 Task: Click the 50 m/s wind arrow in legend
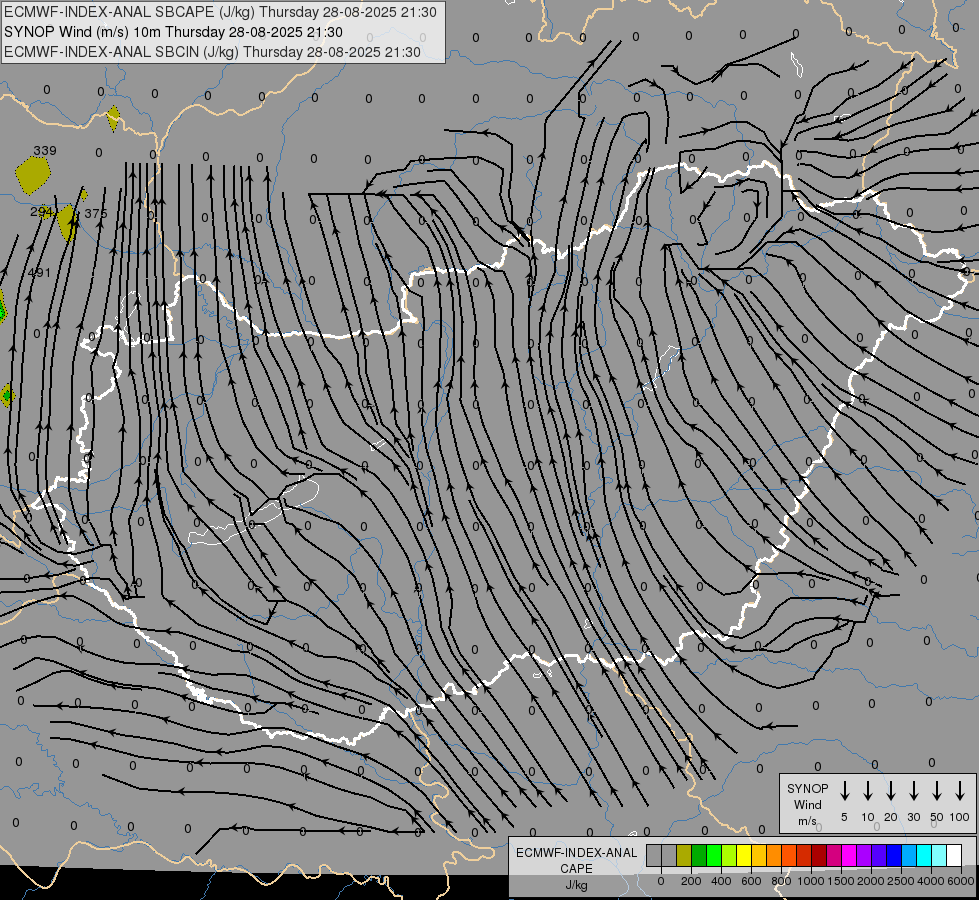(x=937, y=791)
